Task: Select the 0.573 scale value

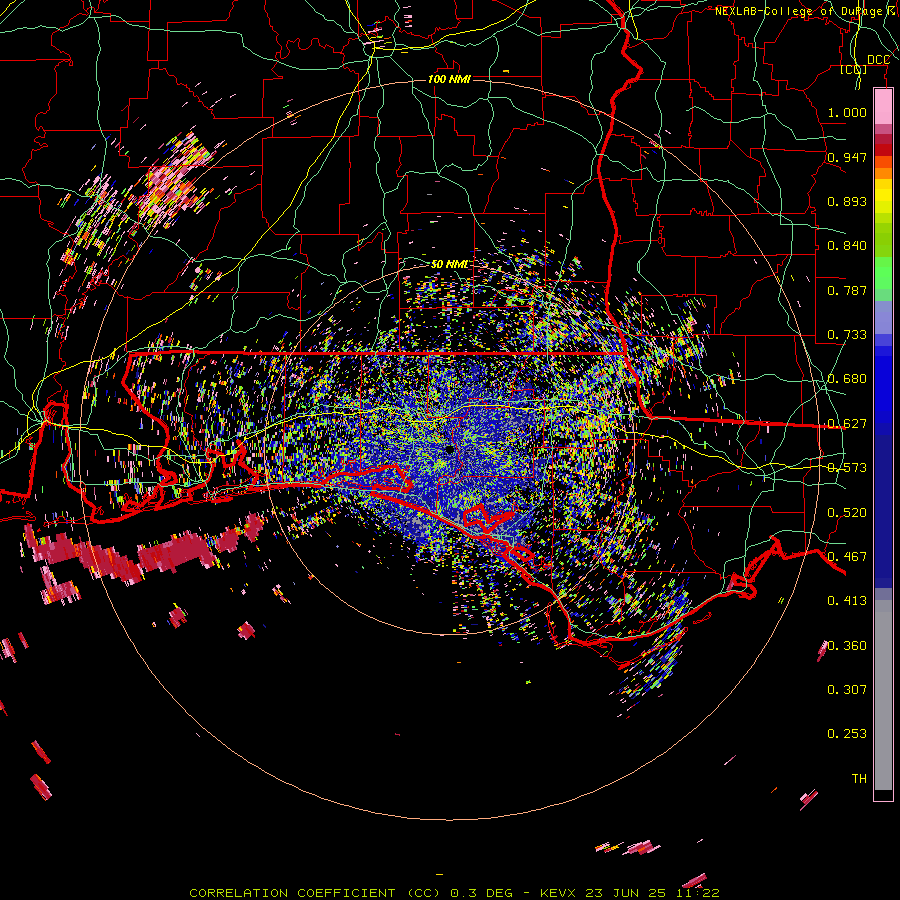Action: tap(847, 468)
